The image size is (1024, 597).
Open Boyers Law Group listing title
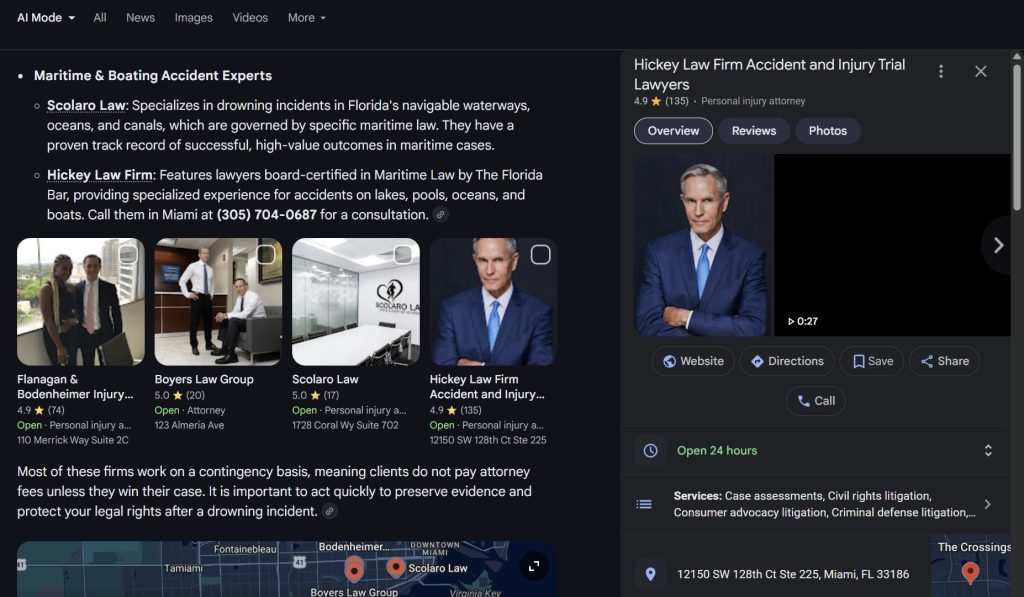tap(204, 379)
